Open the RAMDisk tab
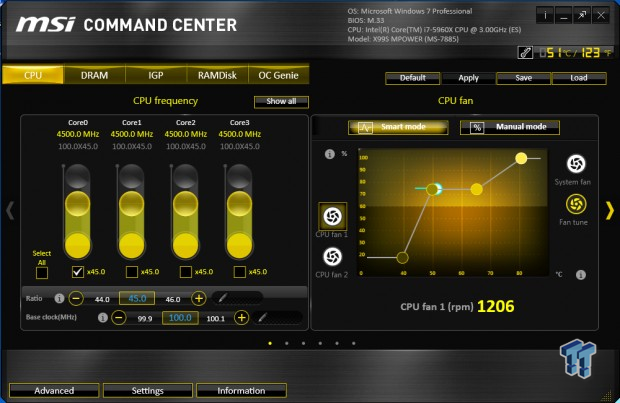The height and width of the screenshot is (403, 620). click(217, 75)
